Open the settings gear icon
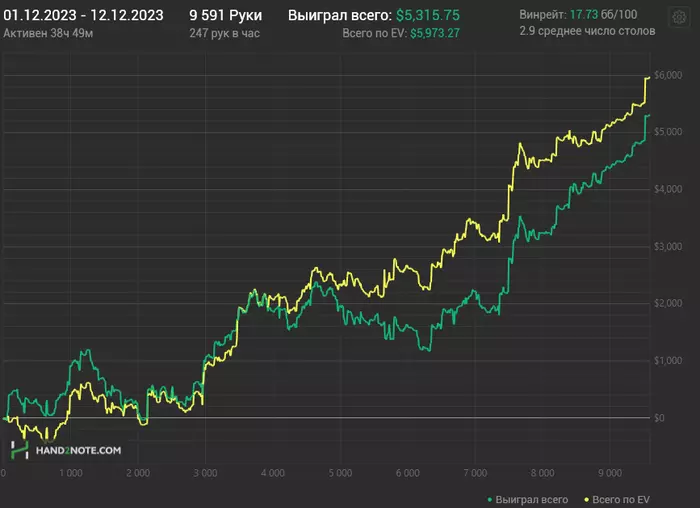The height and width of the screenshot is (508, 700). point(679,18)
